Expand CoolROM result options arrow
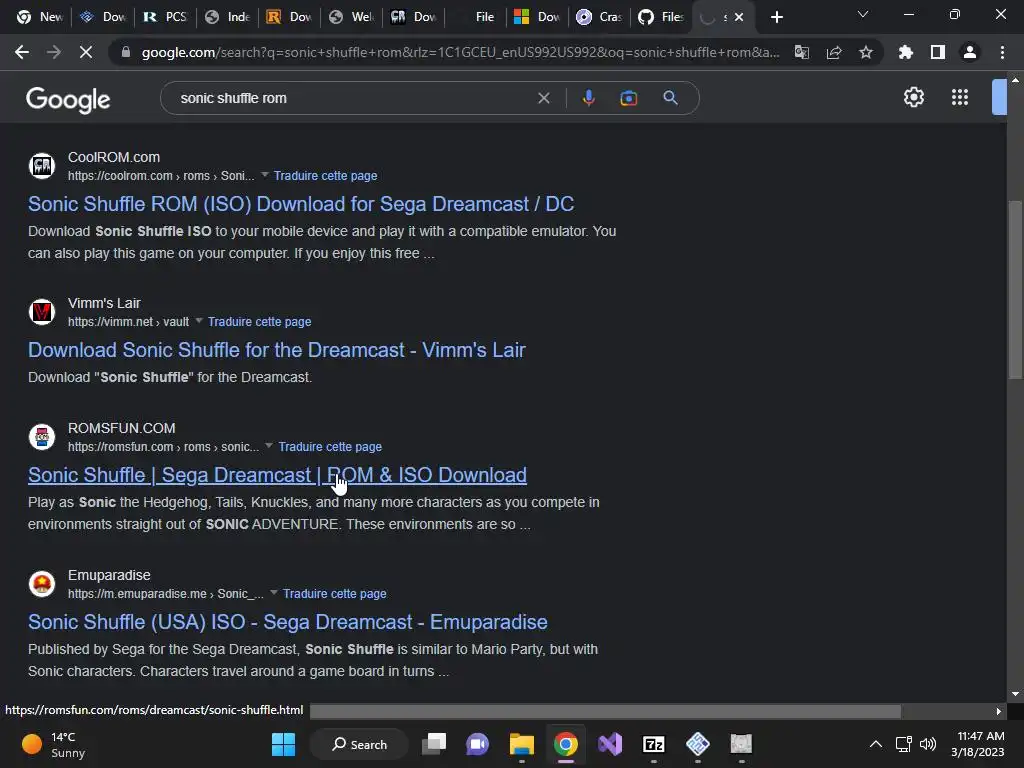The width and height of the screenshot is (1024, 768). click(x=264, y=174)
